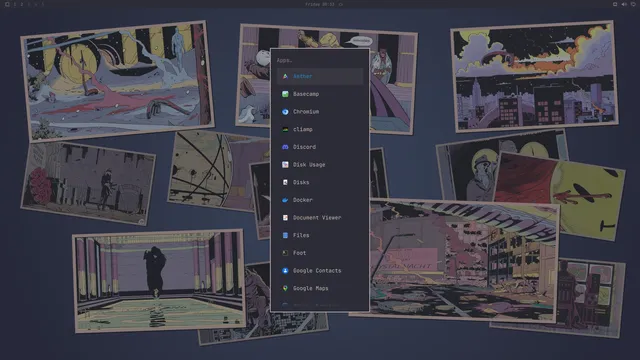Click the menu icon in top-left bar
Screen dimensions: 640x360
tap(7, 4)
